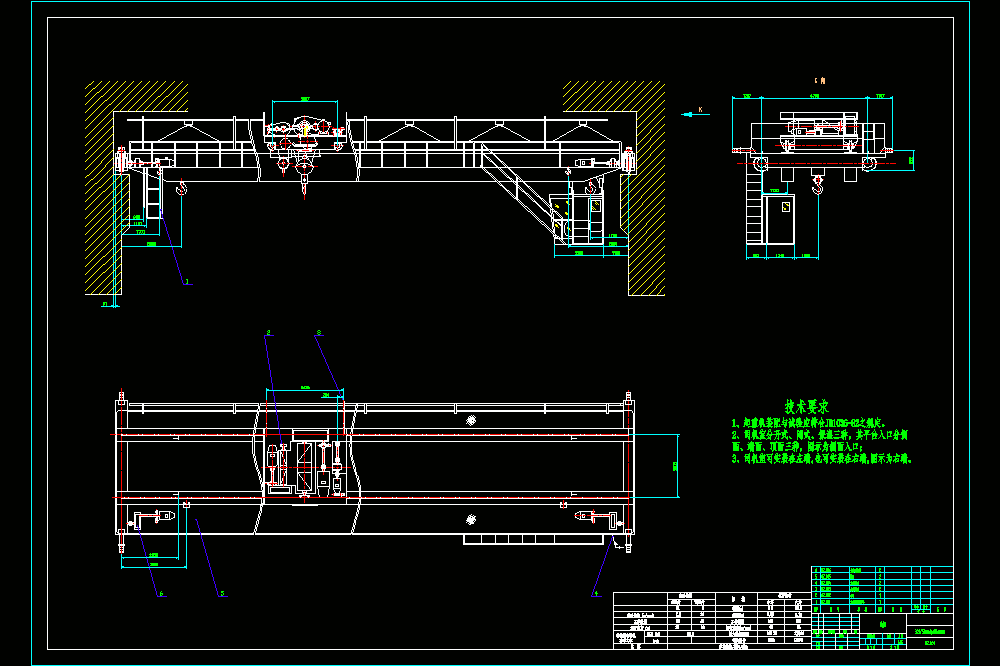Screen dimensions: 1000x666
Task: Select the operator cab in the side view
Action: (779, 219)
